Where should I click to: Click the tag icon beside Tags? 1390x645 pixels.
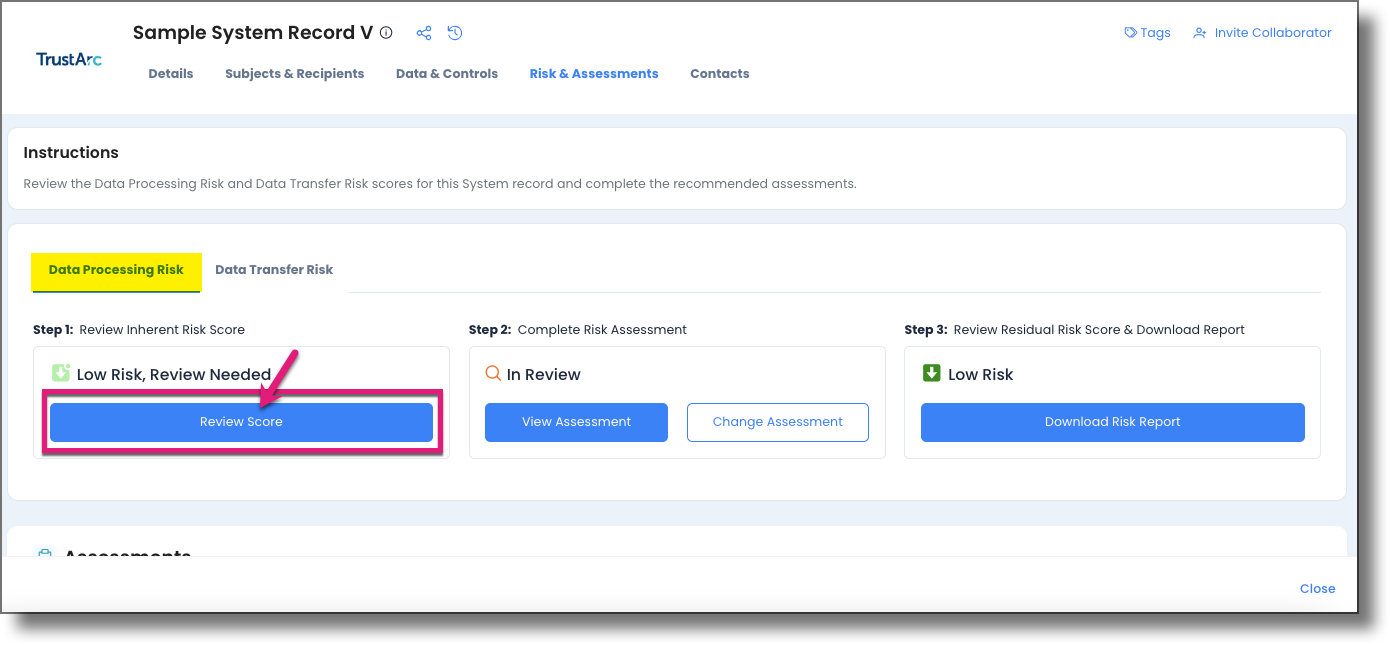click(x=1131, y=33)
